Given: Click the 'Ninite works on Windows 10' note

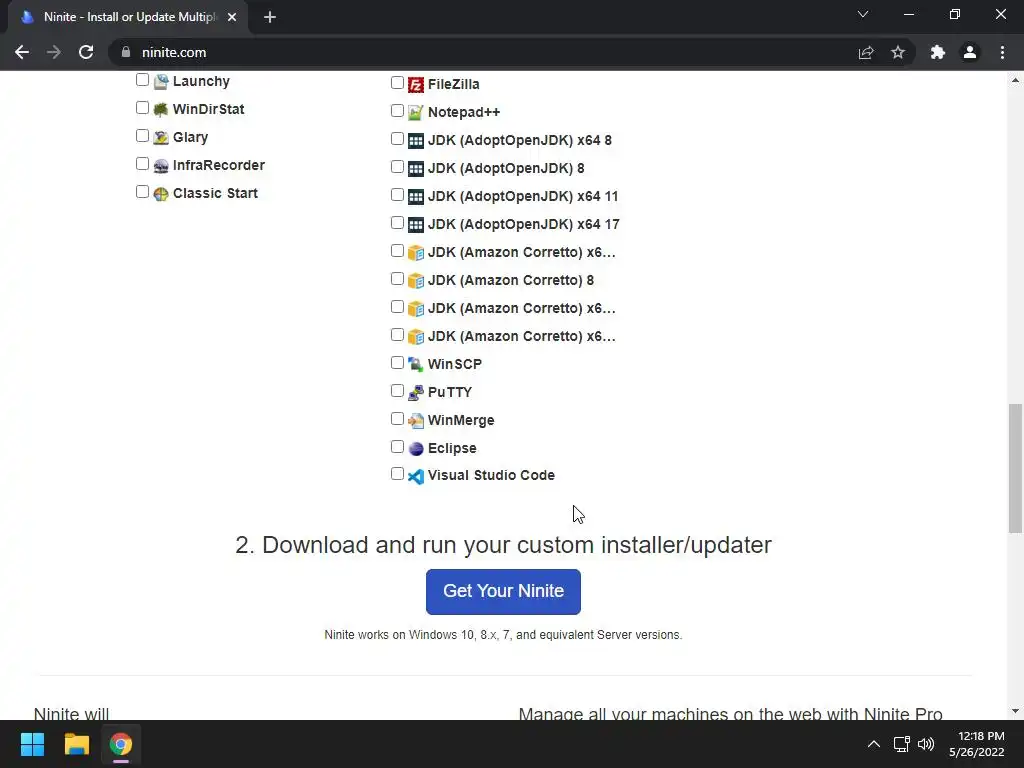Looking at the screenshot, I should 504,635.
